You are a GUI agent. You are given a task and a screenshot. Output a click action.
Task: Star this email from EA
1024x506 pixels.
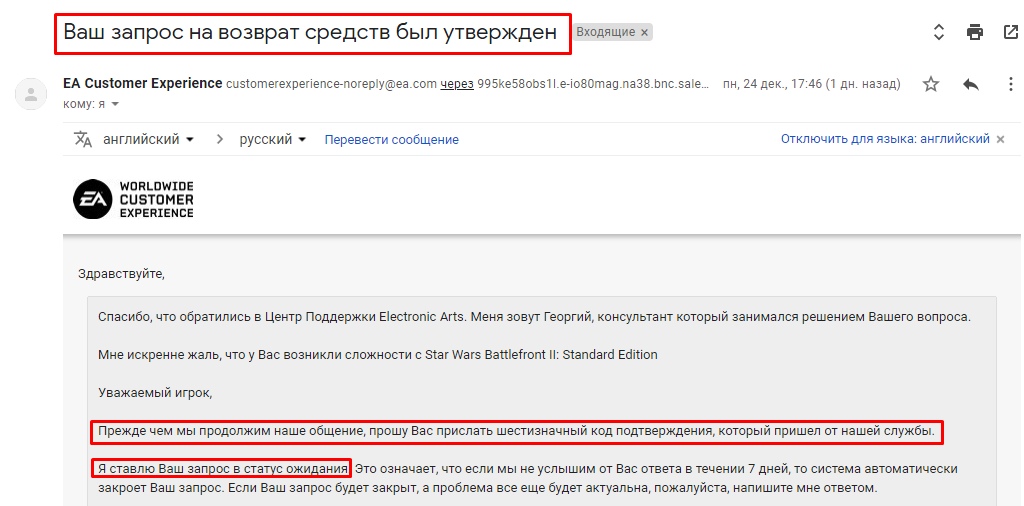931,84
